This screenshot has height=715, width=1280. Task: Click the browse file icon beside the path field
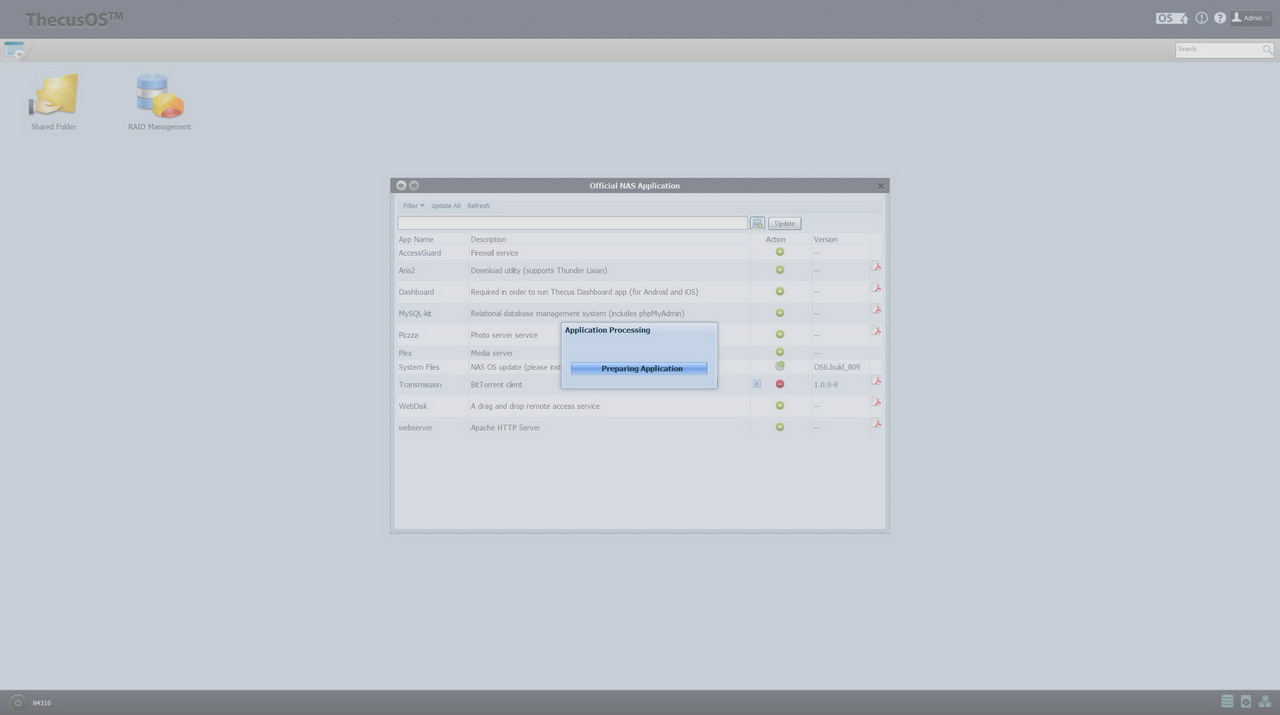757,223
